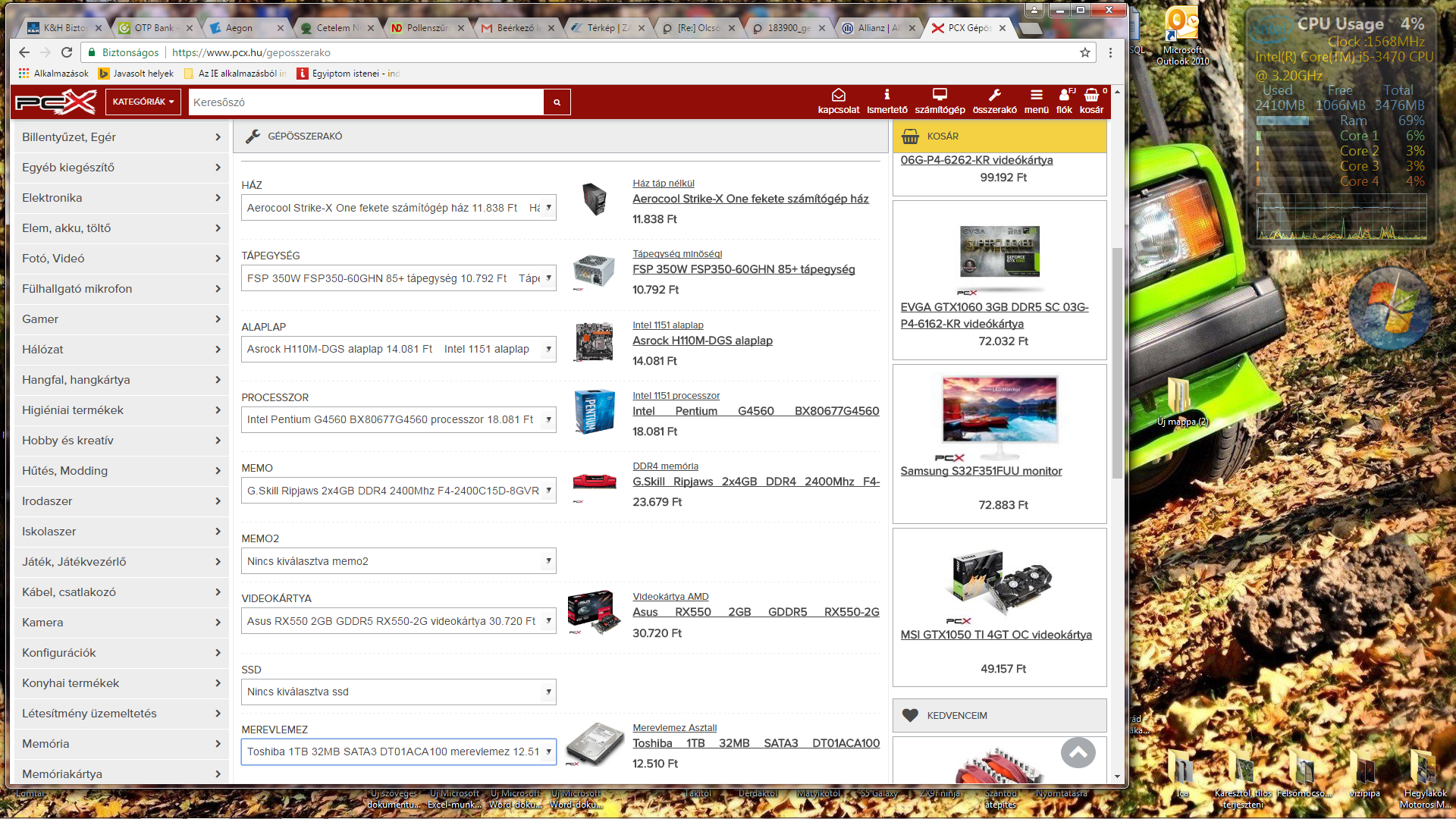Image resolution: width=1456 pixels, height=819 pixels.
Task: Open the MEMO2 dropdown
Action: click(x=399, y=561)
